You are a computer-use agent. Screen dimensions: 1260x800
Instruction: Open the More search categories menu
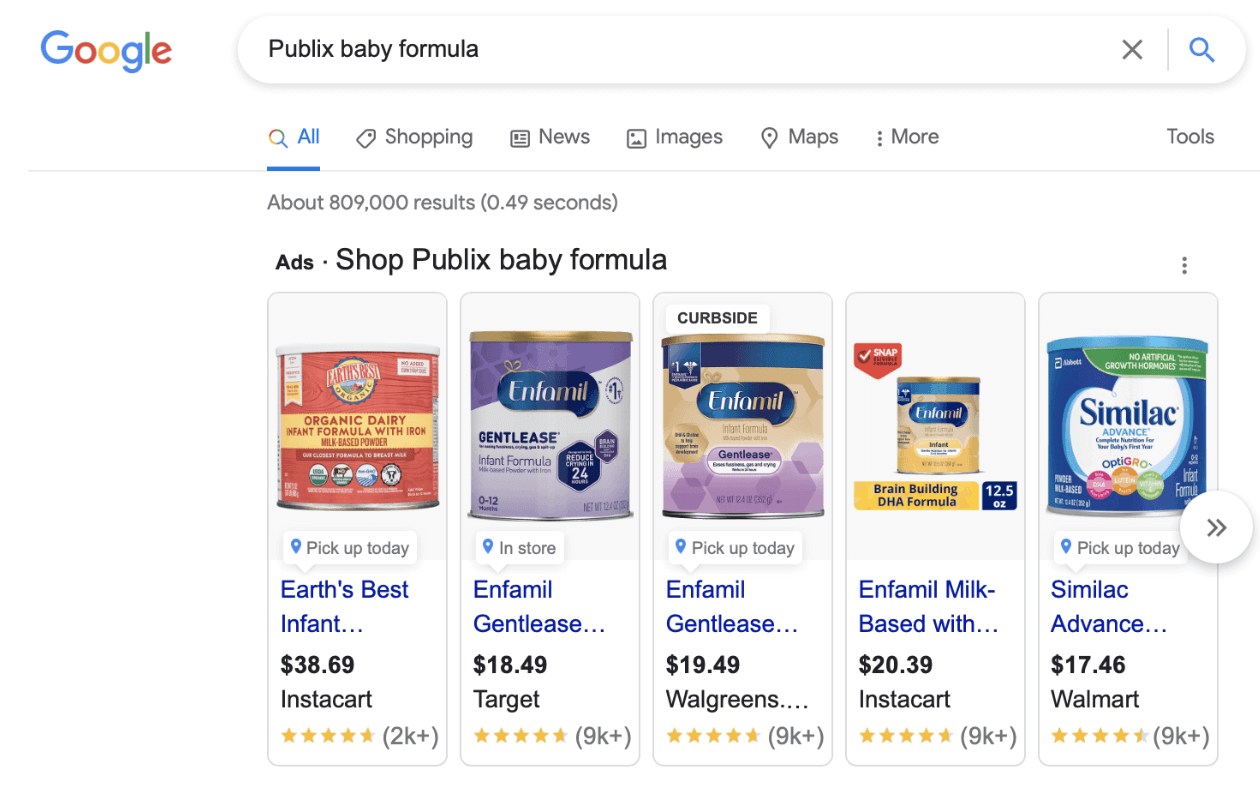pos(905,137)
